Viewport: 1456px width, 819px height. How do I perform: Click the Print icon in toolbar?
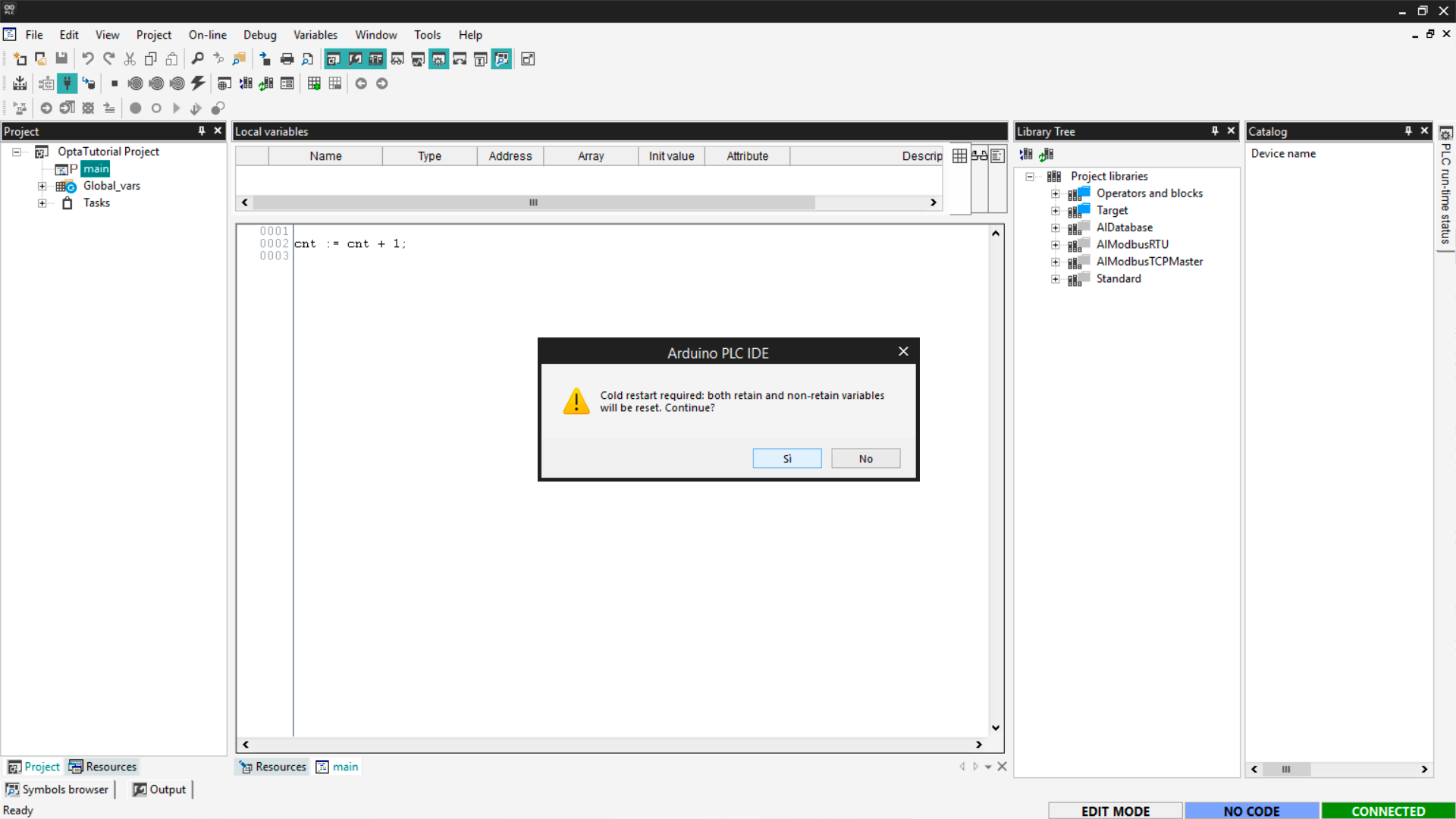[287, 58]
